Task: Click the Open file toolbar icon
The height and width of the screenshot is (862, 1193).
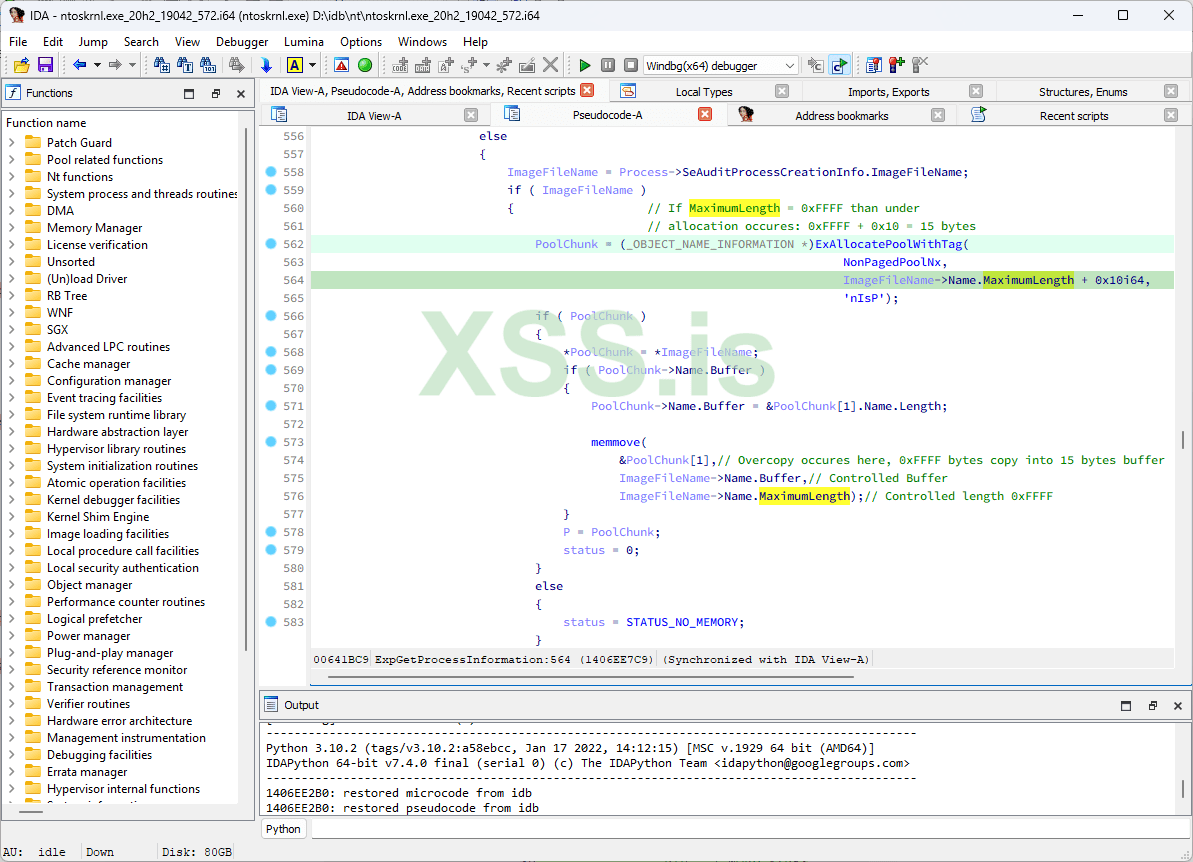Action: (x=21, y=65)
